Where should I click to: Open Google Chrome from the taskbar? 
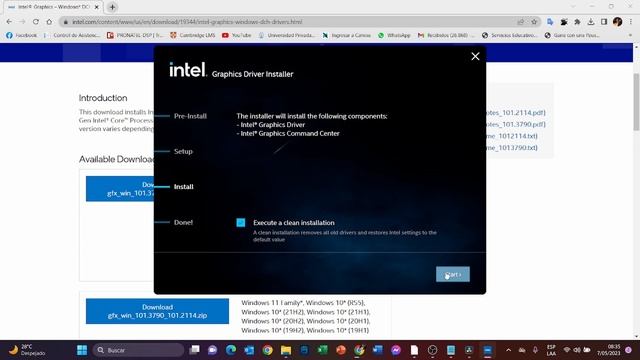tap(268, 350)
